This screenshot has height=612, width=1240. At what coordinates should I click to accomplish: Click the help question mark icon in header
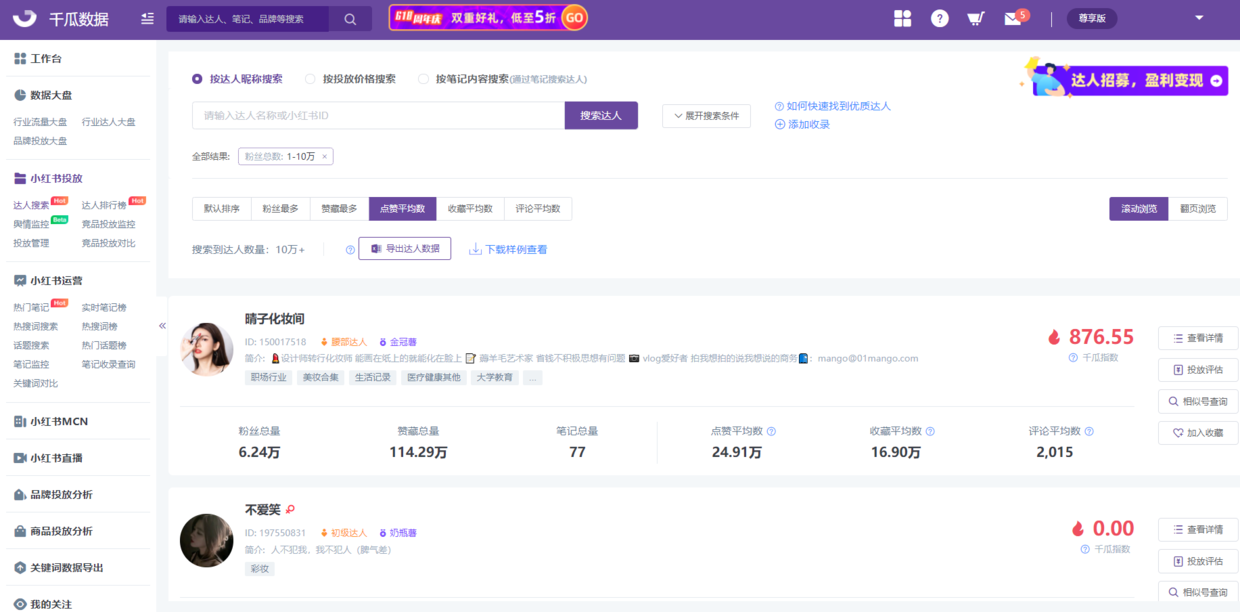pyautogui.click(x=939, y=19)
